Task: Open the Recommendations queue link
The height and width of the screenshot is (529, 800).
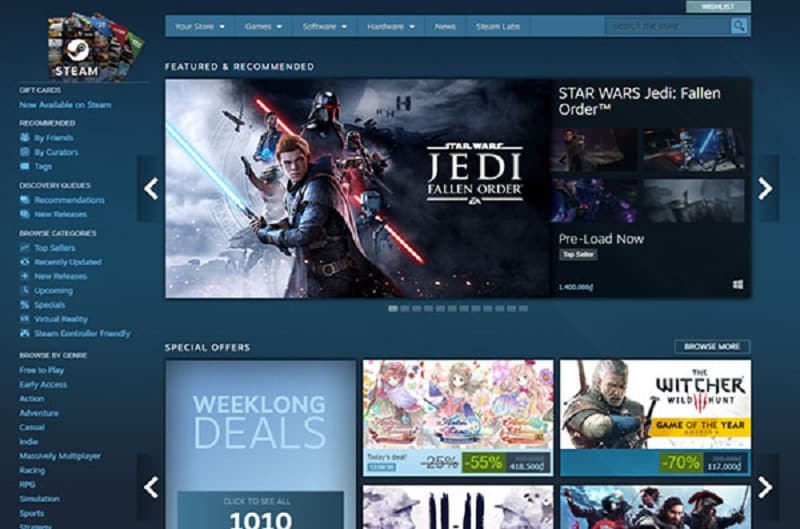Action: click(69, 200)
